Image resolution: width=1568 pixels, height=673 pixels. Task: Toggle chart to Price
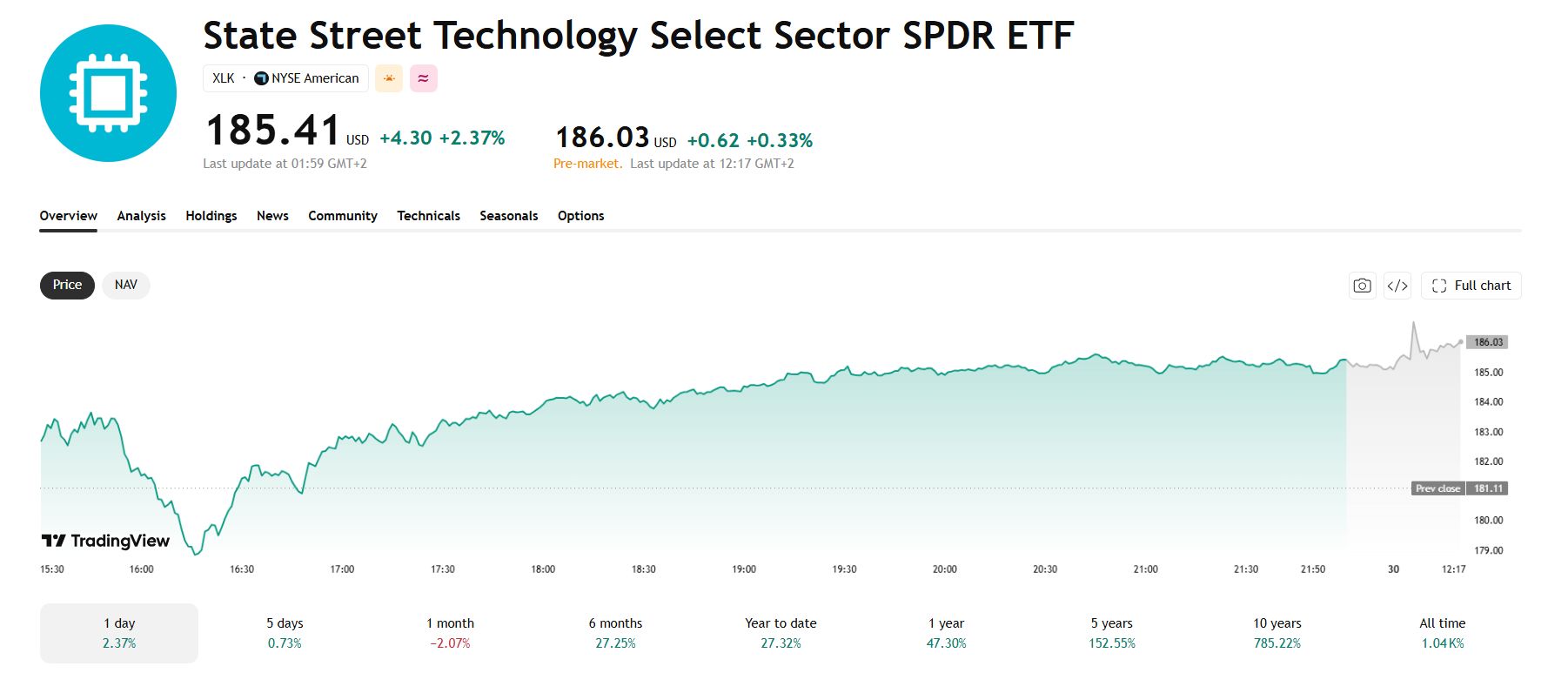point(67,285)
